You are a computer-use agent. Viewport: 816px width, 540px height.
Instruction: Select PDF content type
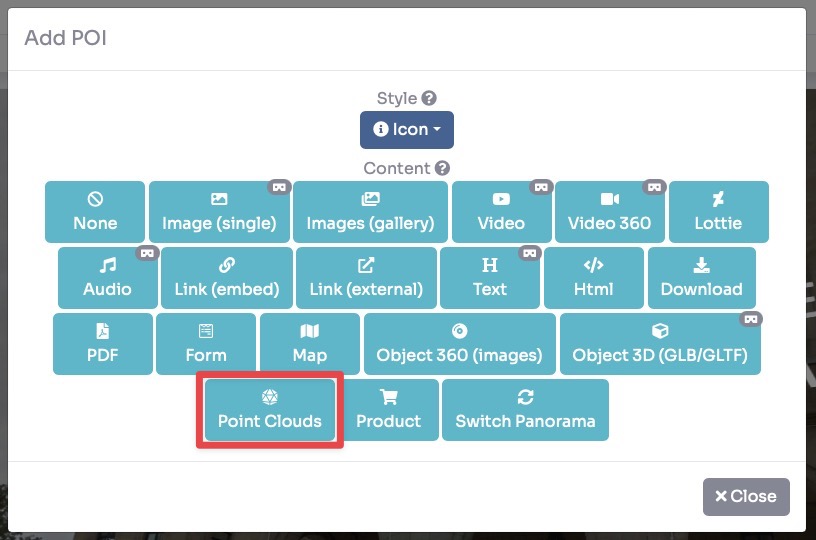(x=103, y=344)
